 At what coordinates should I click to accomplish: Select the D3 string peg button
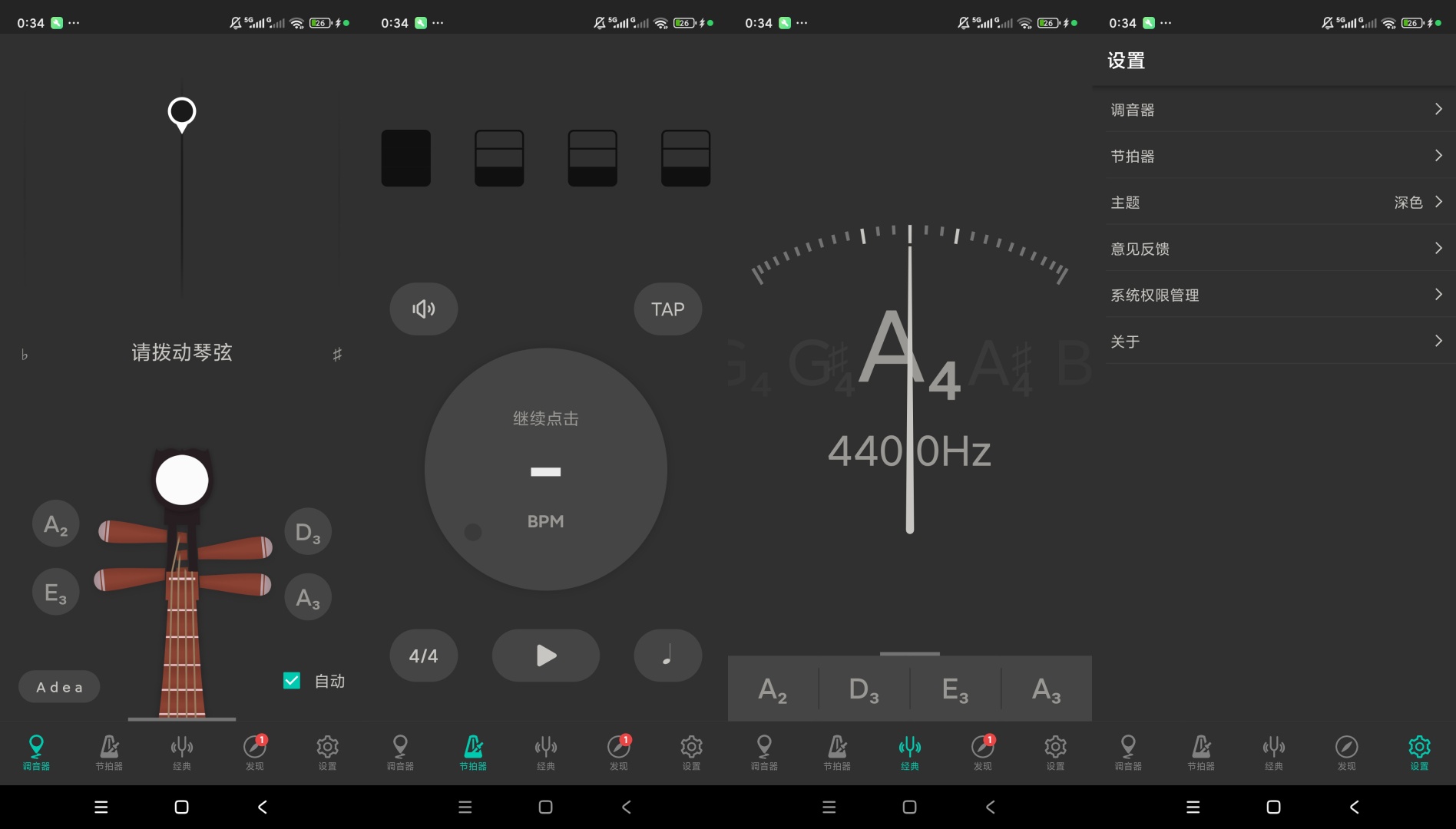pos(308,532)
